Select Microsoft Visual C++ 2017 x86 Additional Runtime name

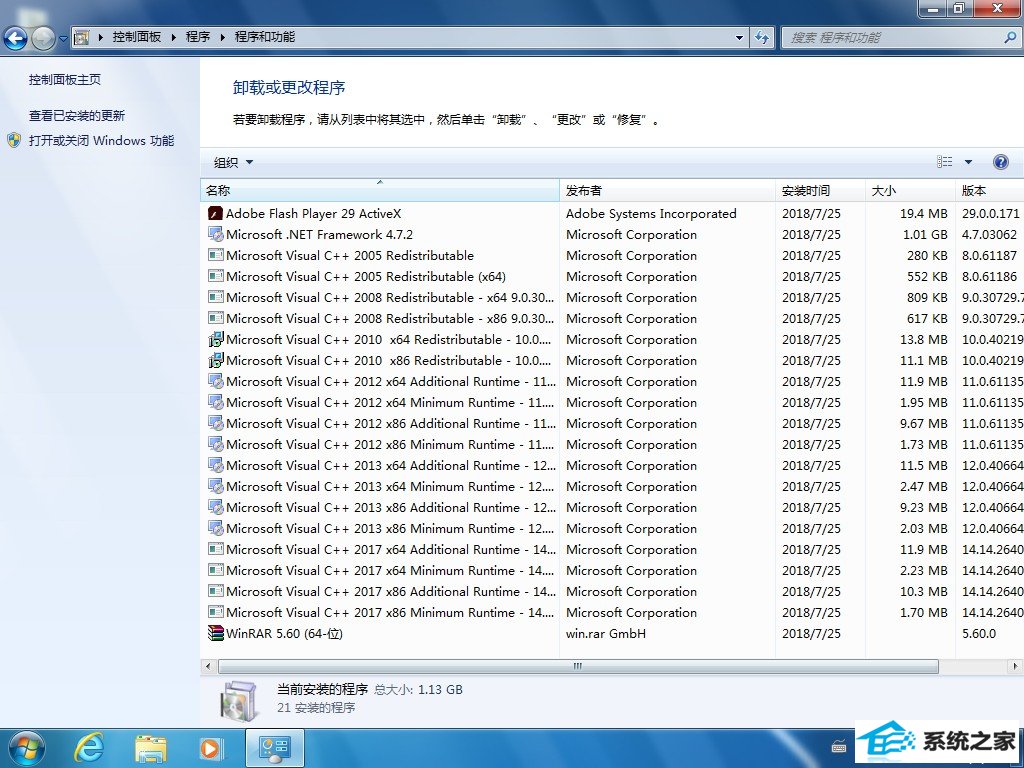click(x=391, y=592)
